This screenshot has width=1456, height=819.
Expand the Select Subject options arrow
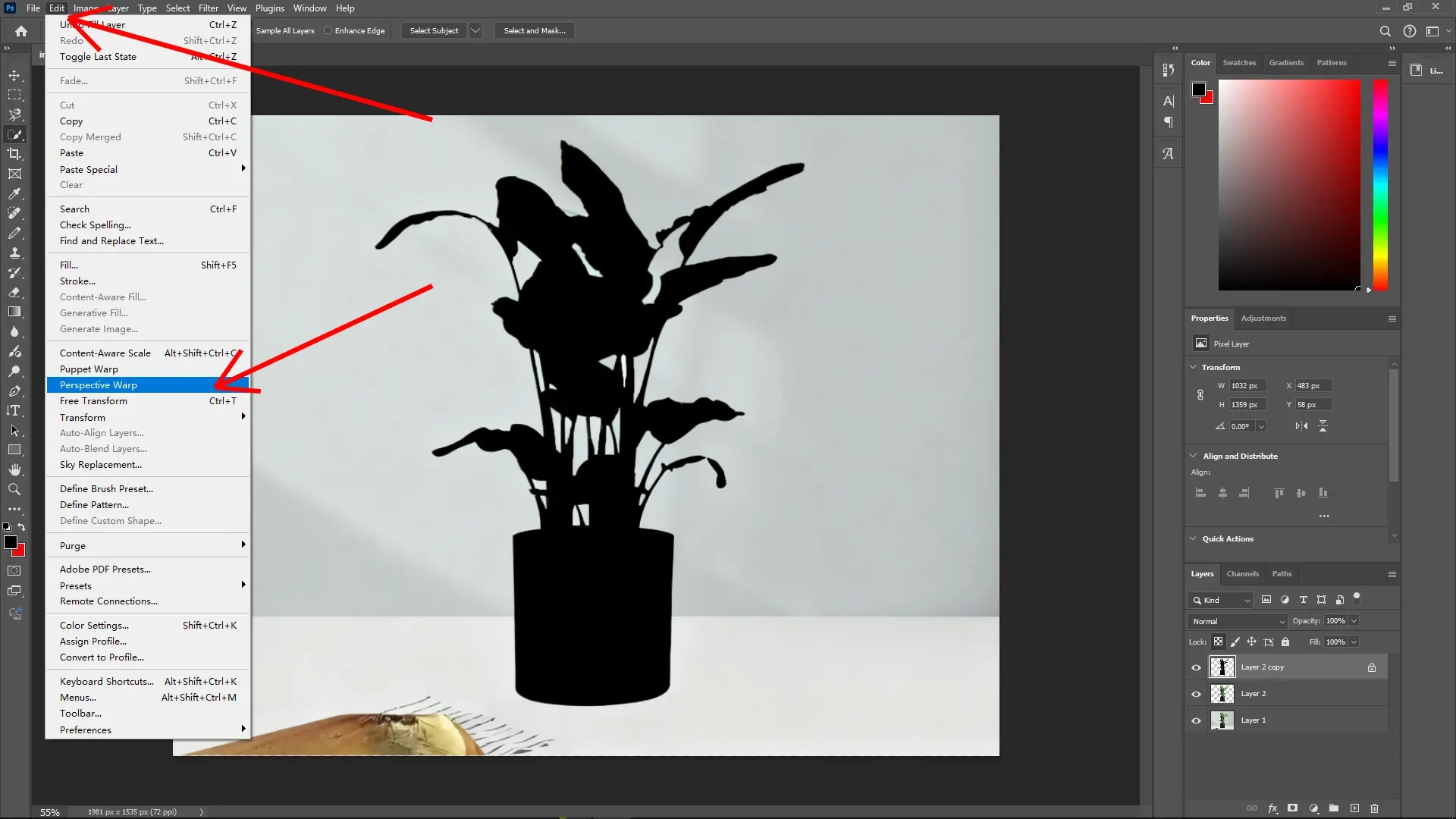click(x=475, y=30)
